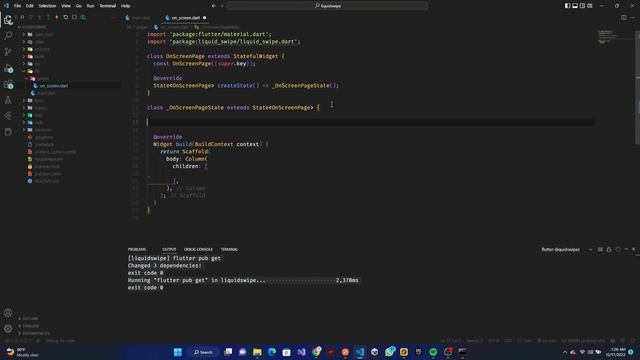Viewport: 640px width, 360px height.
Task: Clear the output panel
Action: coord(600,249)
